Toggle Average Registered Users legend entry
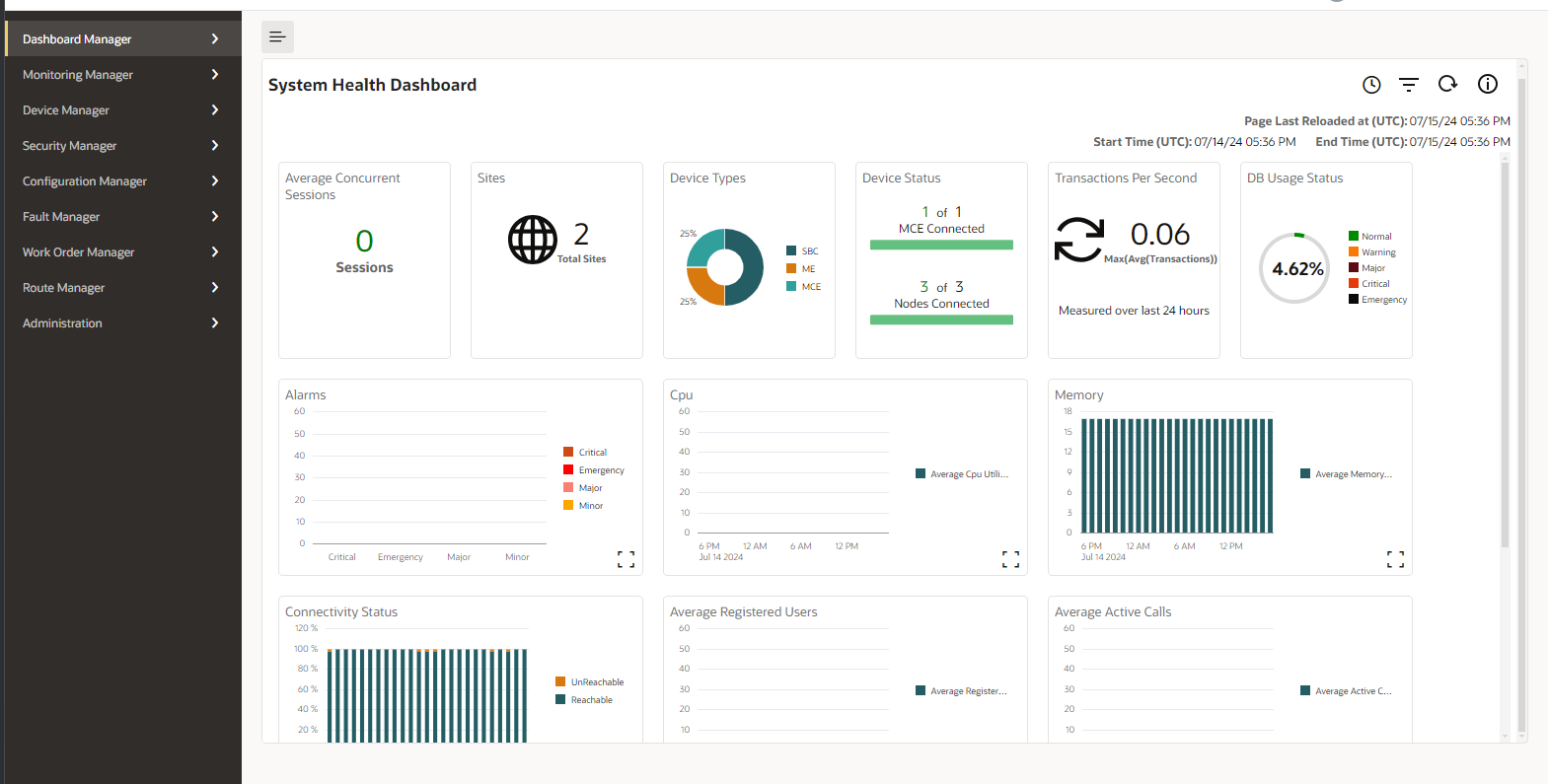Image resolution: width=1548 pixels, height=784 pixels. coord(962,690)
